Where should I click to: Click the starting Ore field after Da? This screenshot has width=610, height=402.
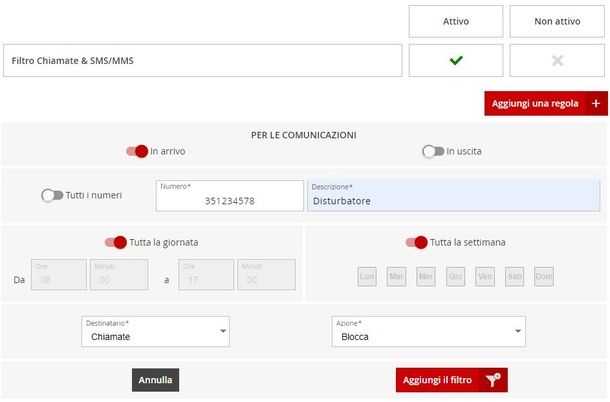click(x=59, y=275)
